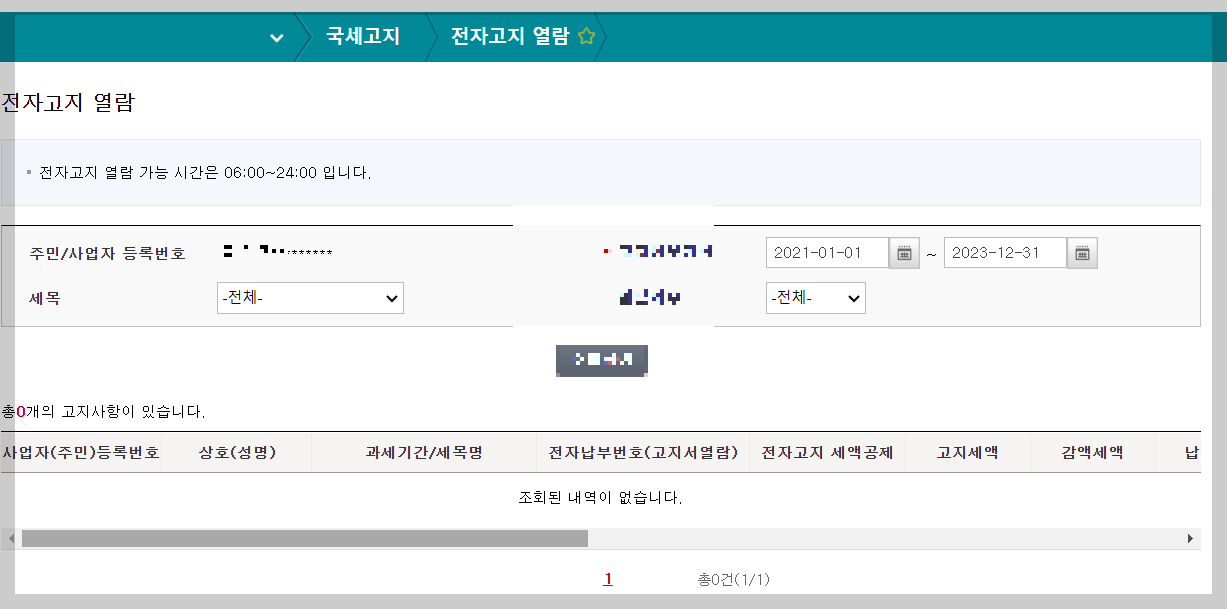Open the right-side -전체- dropdown

pos(815,297)
